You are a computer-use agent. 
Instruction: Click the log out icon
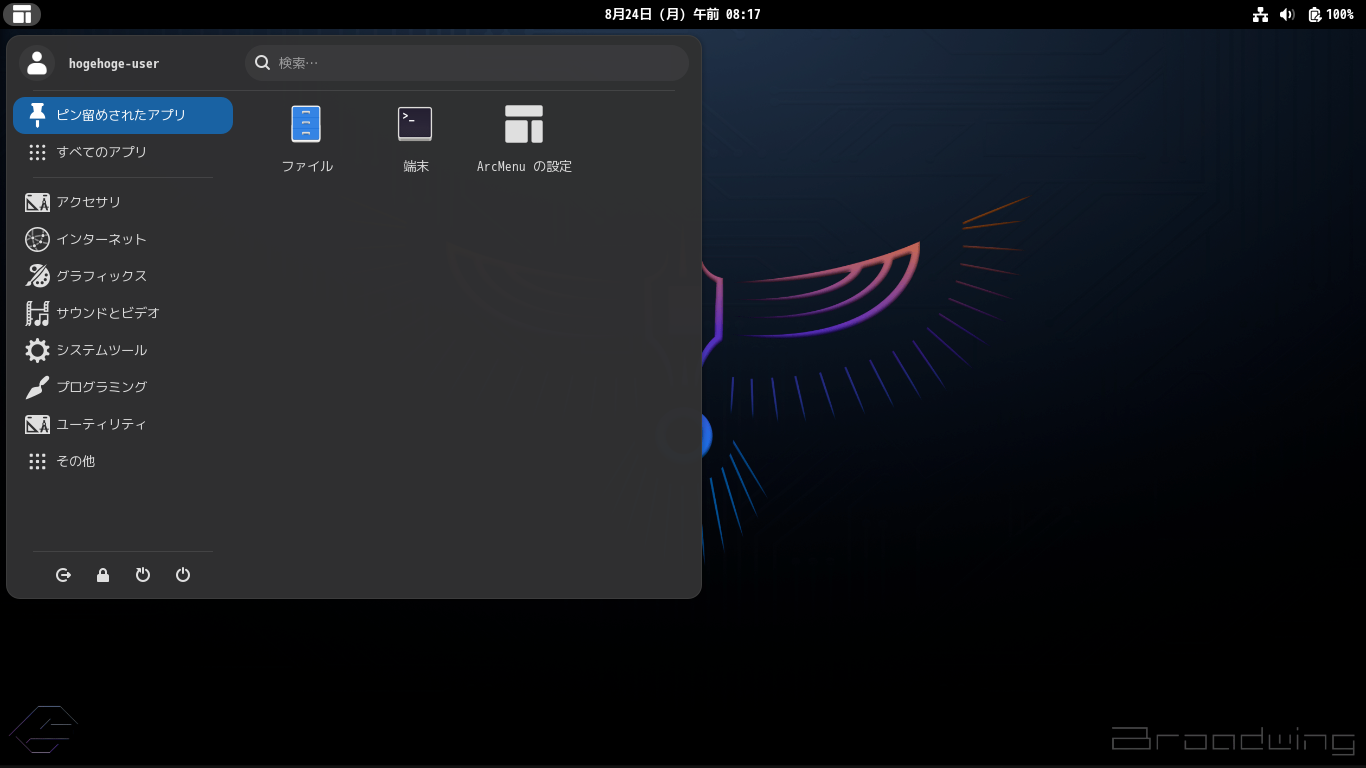click(x=64, y=575)
